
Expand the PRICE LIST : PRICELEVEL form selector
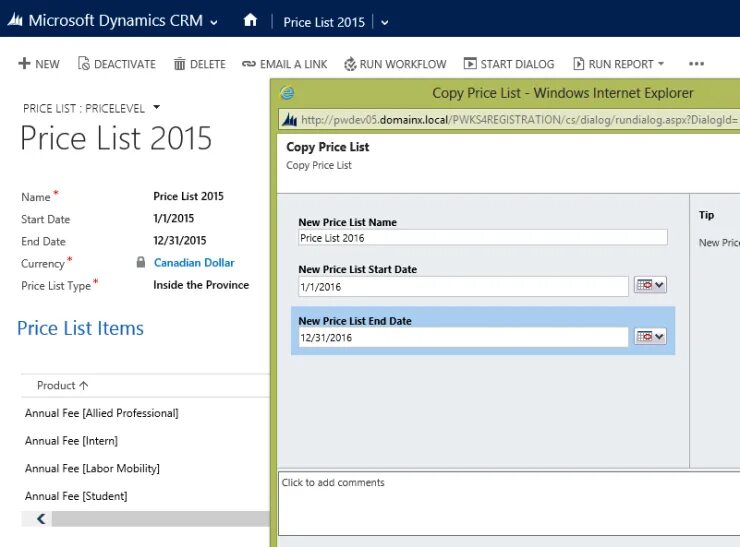pyautogui.click(x=157, y=108)
